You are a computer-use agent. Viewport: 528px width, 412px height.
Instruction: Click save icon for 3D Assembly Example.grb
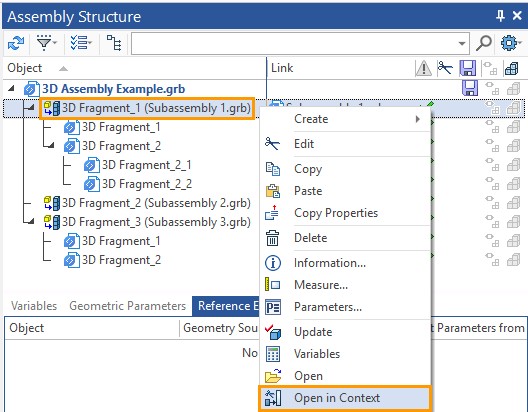[470, 89]
